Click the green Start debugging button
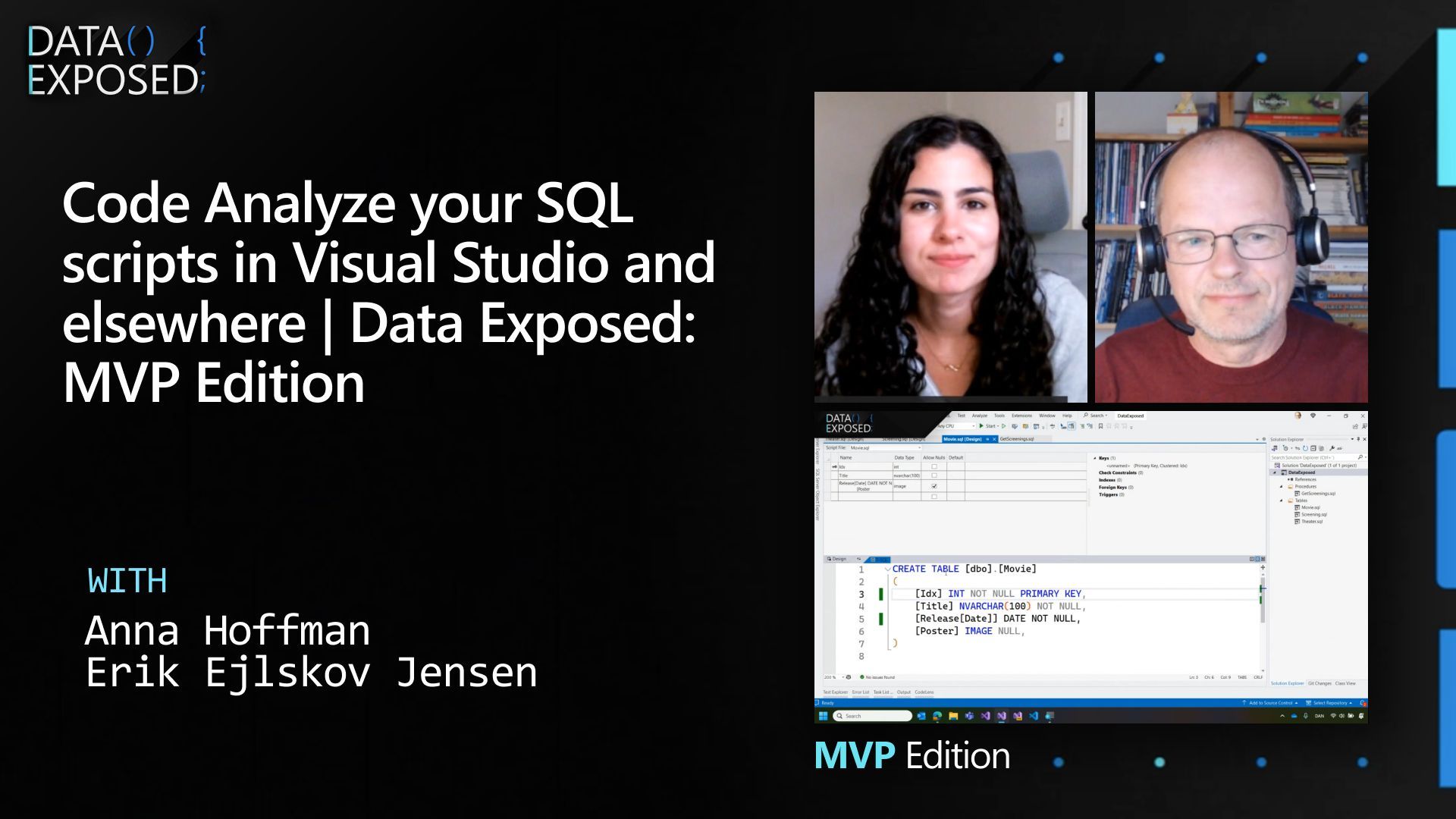The height and width of the screenshot is (819, 1456). click(x=981, y=426)
